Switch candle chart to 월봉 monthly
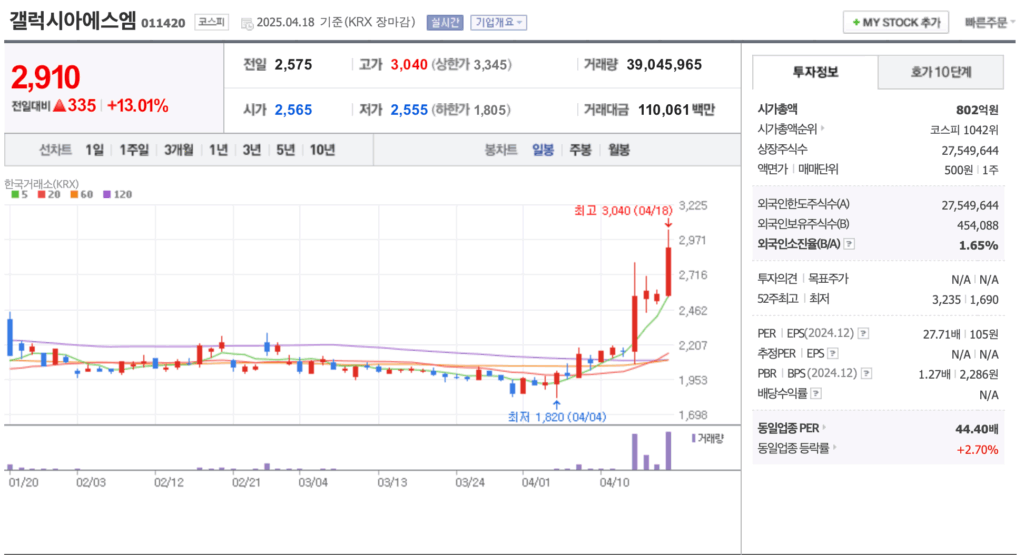 (x=618, y=150)
